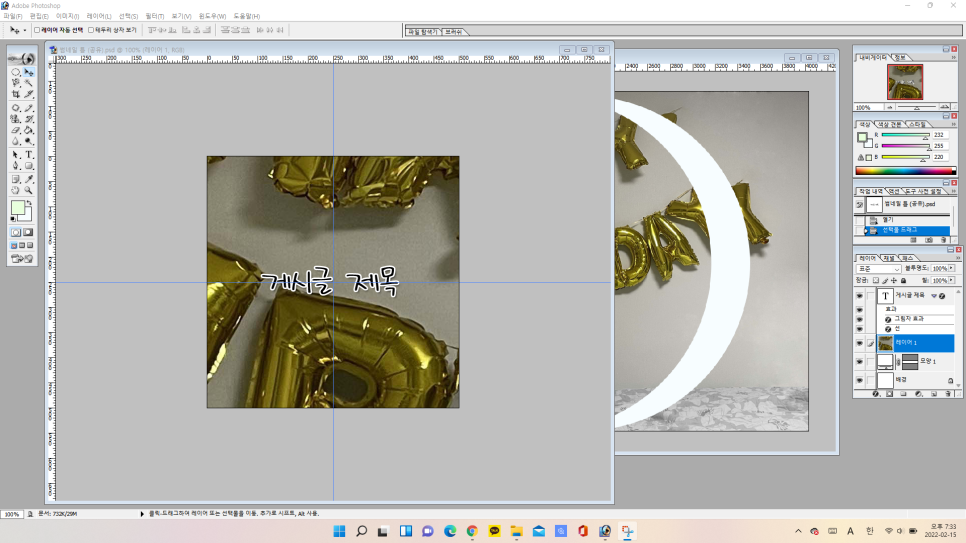This screenshot has width=966, height=543.
Task: Click the color spectrum ramp bar
Action: [x=905, y=171]
